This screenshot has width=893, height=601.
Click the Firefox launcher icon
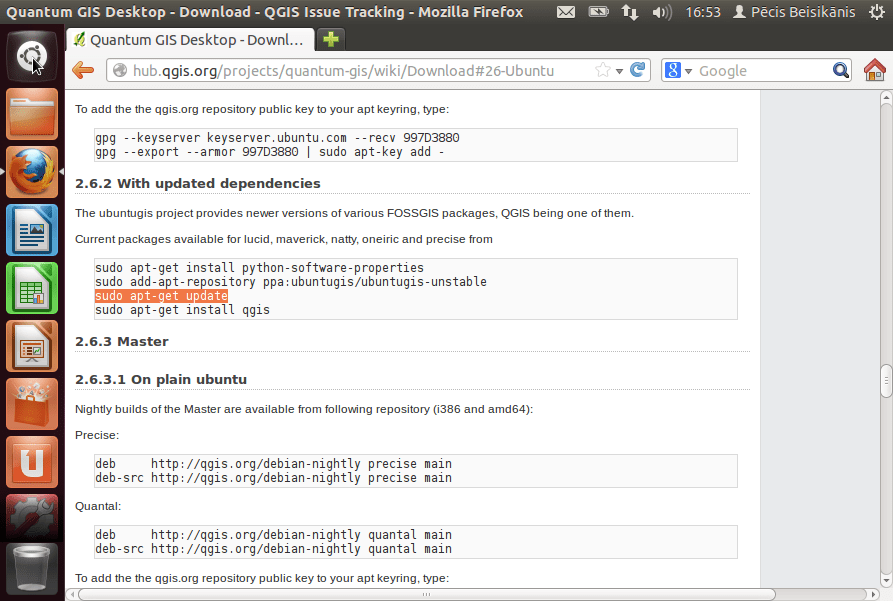[32, 172]
